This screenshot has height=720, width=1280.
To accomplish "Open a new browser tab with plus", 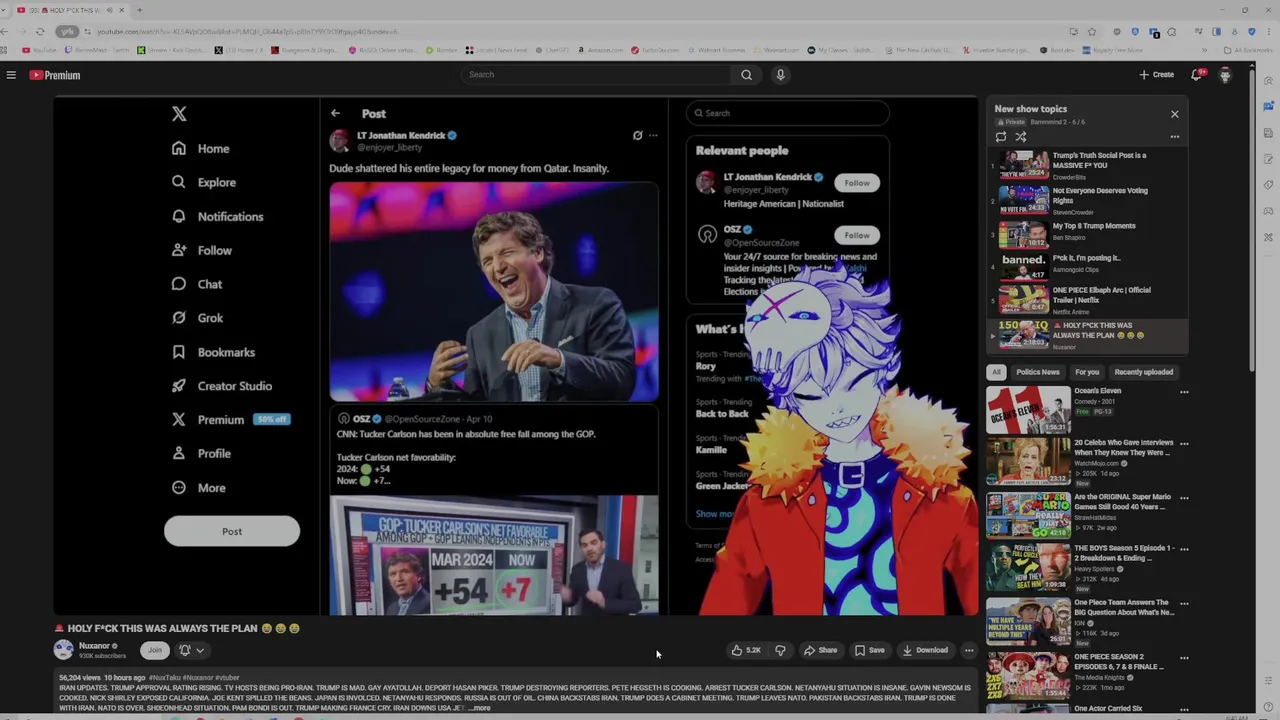I will click(139, 10).
